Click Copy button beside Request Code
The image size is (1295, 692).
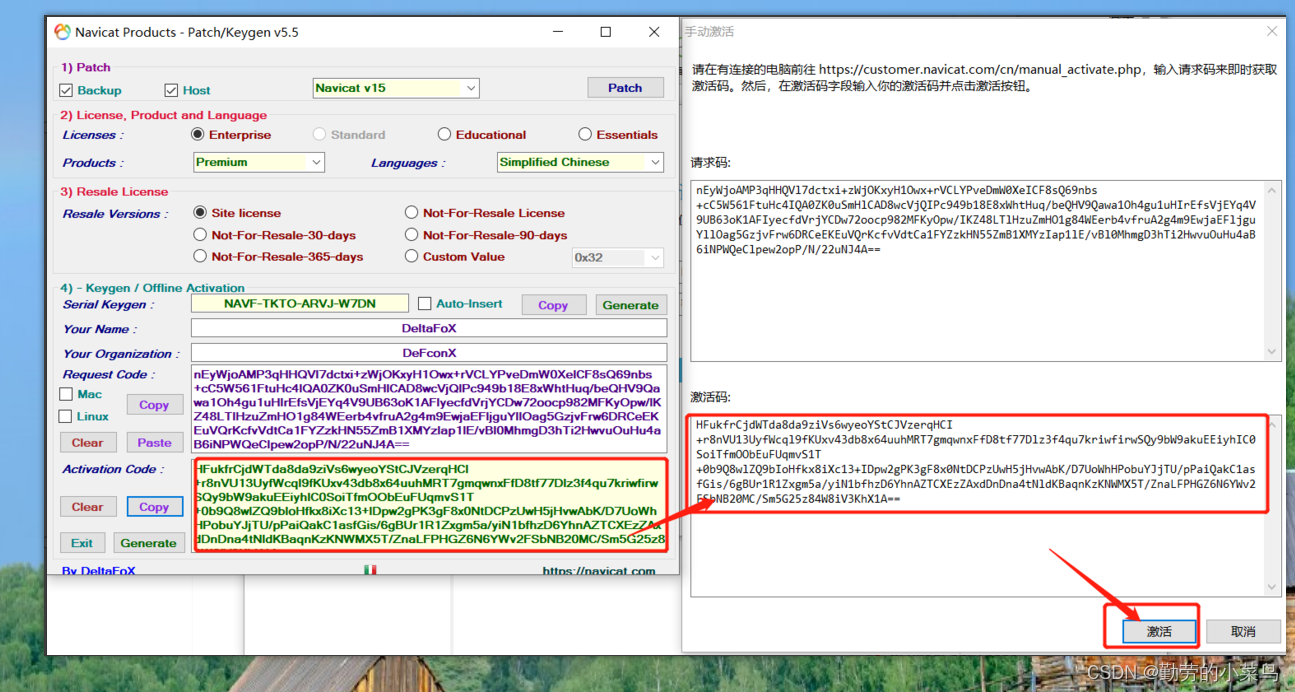point(154,405)
